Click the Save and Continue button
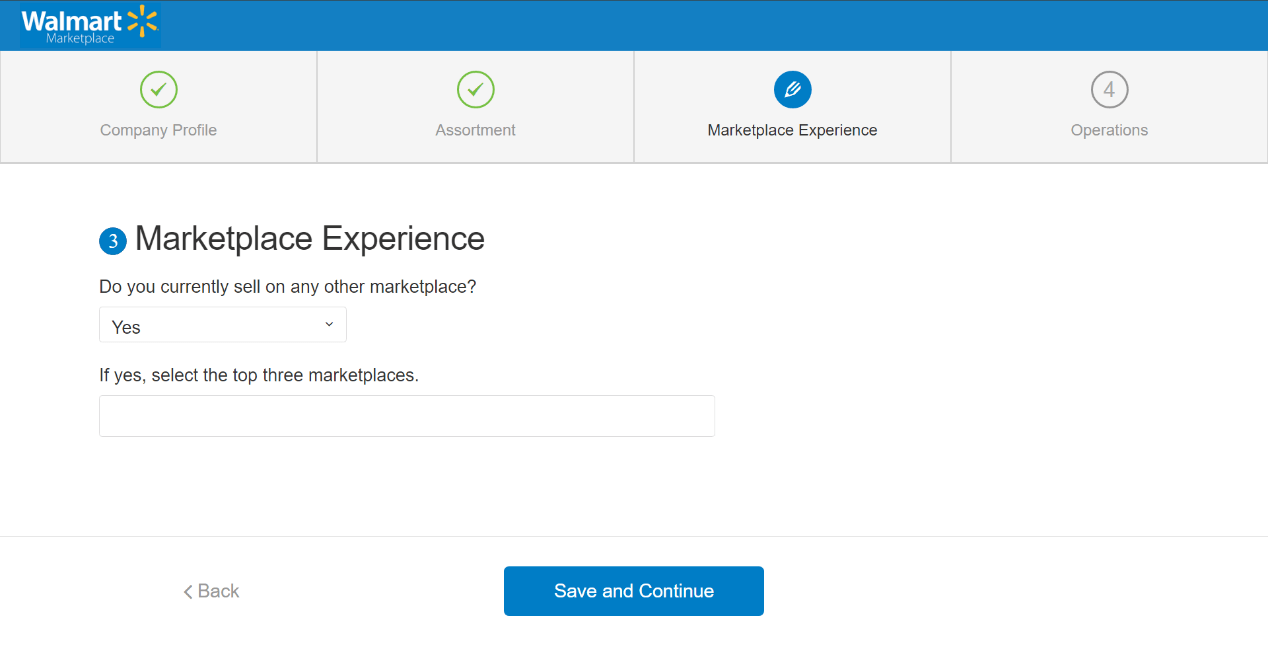 point(634,591)
